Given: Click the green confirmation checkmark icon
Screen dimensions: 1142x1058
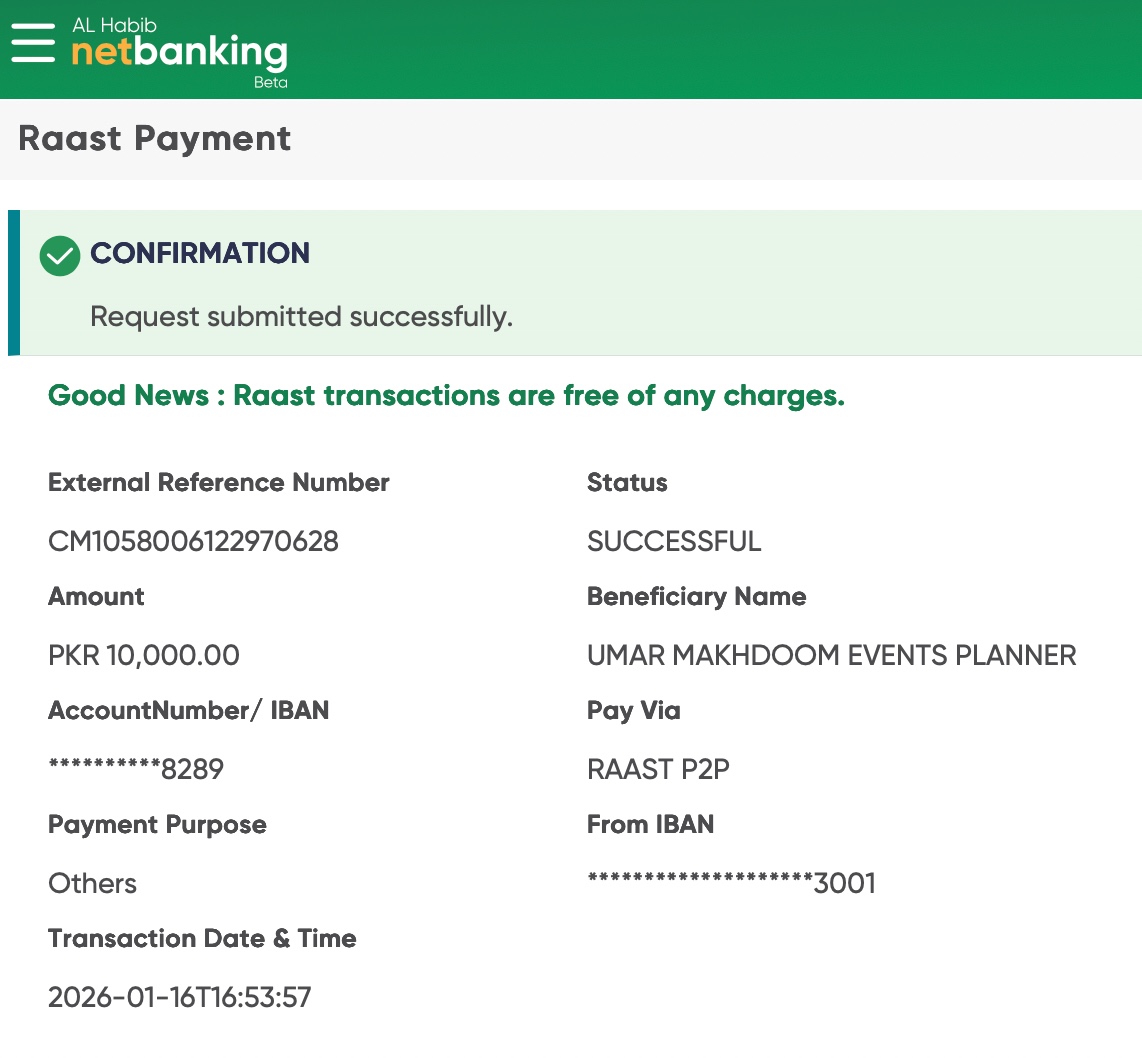Looking at the screenshot, I should (x=60, y=256).
